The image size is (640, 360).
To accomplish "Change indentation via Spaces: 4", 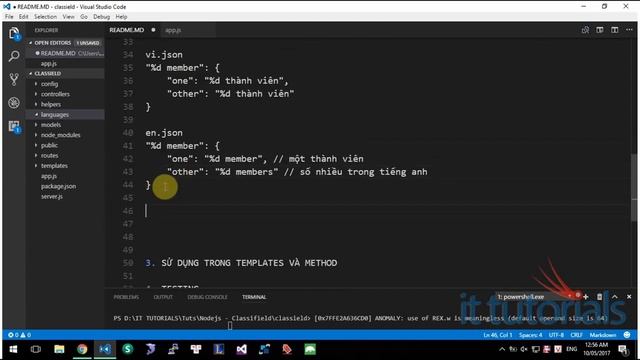I will [531, 335].
